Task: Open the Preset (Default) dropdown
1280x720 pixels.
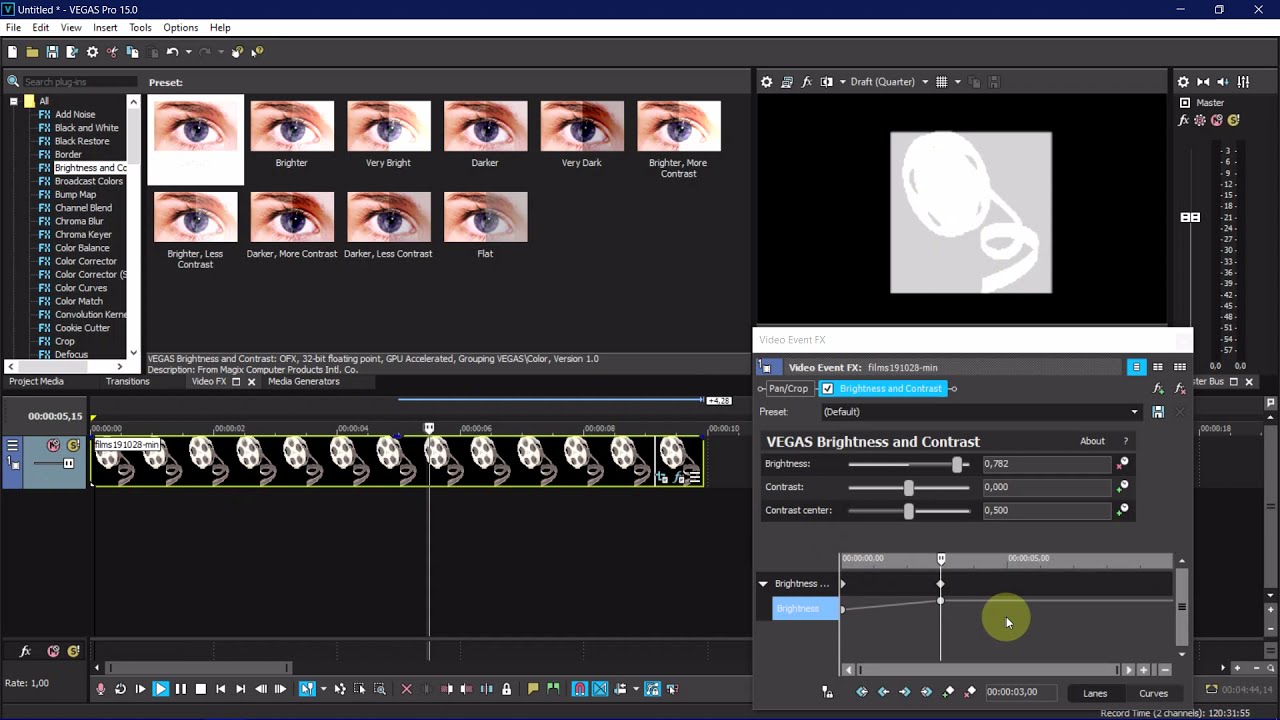Action: pyautogui.click(x=980, y=412)
